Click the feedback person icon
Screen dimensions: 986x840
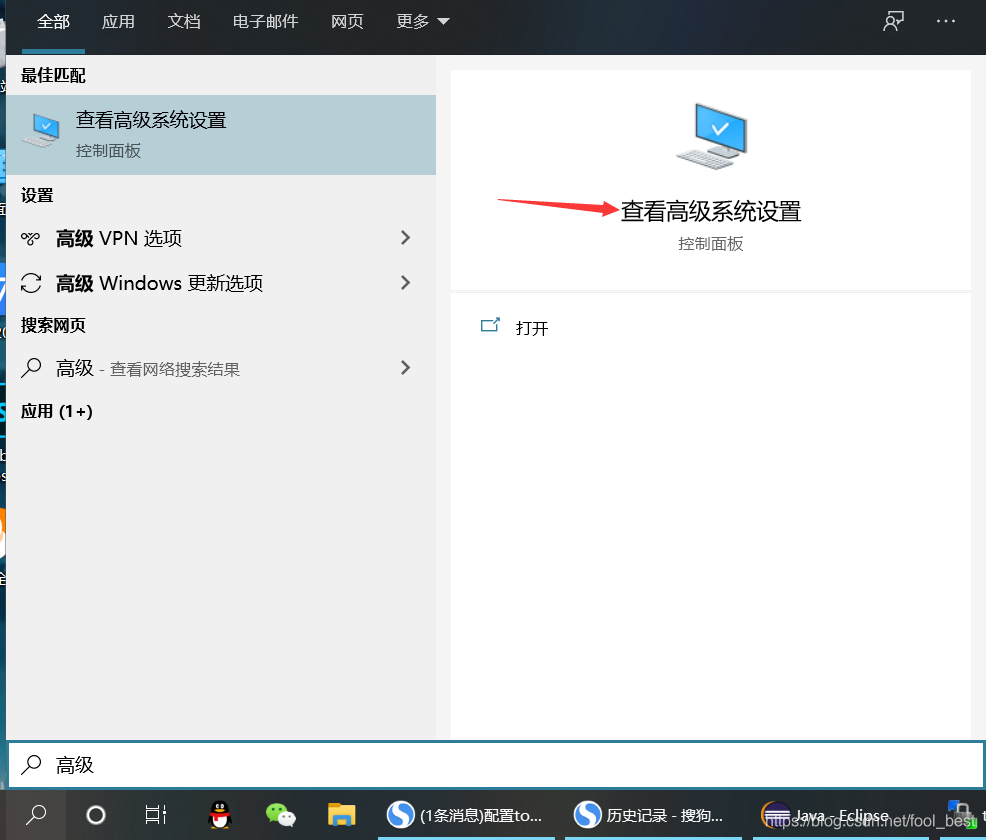click(893, 21)
